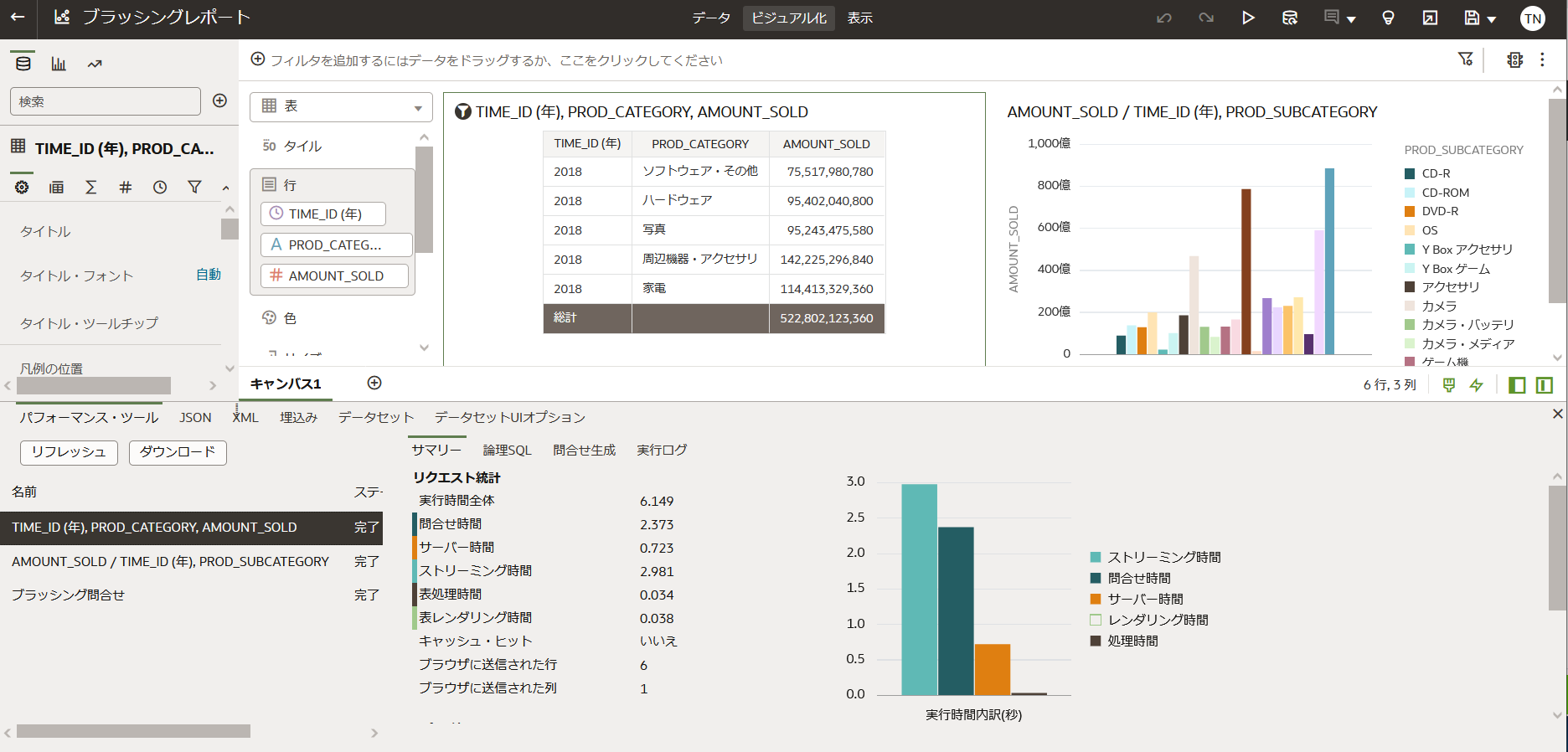The width and height of the screenshot is (1568, 752).
Task: Click the general properties gear icon
Action: pos(22,187)
